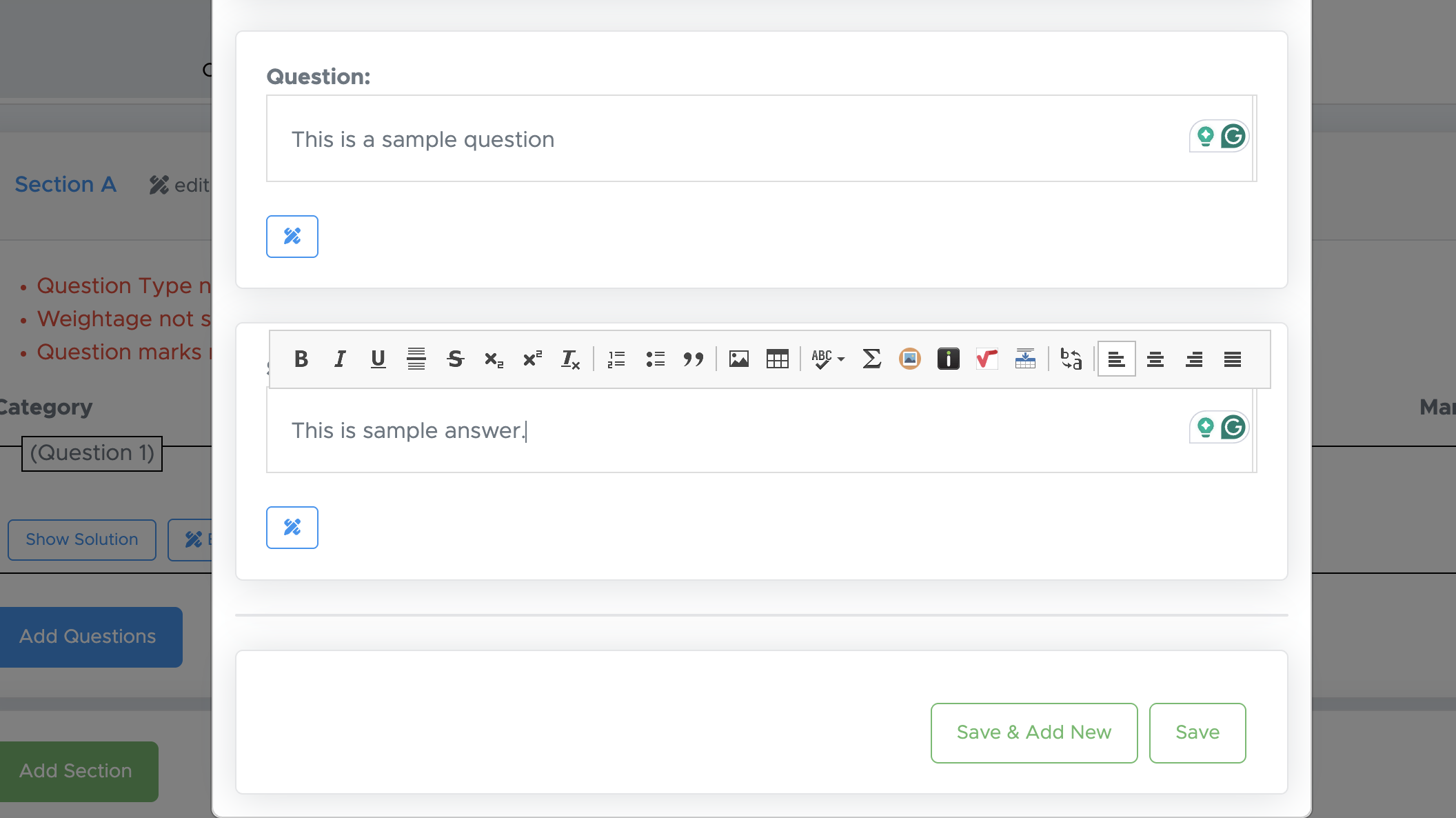Insert a bulleted list

(655, 359)
